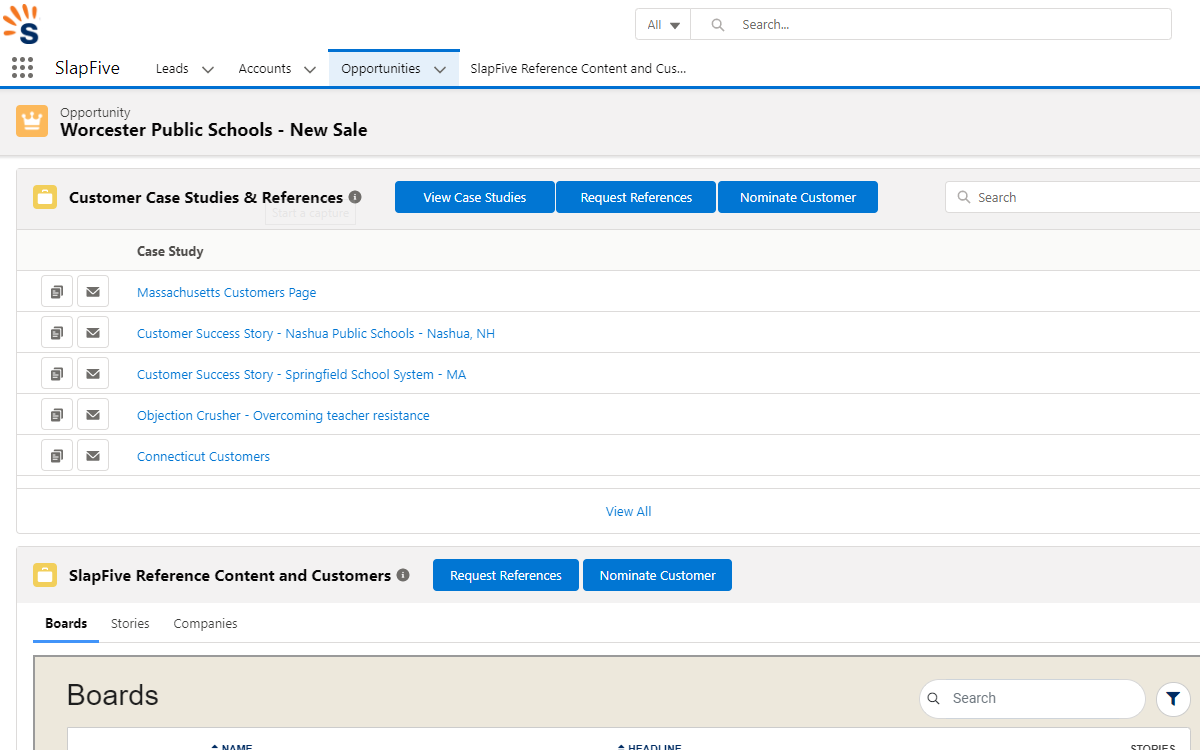
Task: Copy link for Massachusetts Customers Page
Action: (57, 292)
